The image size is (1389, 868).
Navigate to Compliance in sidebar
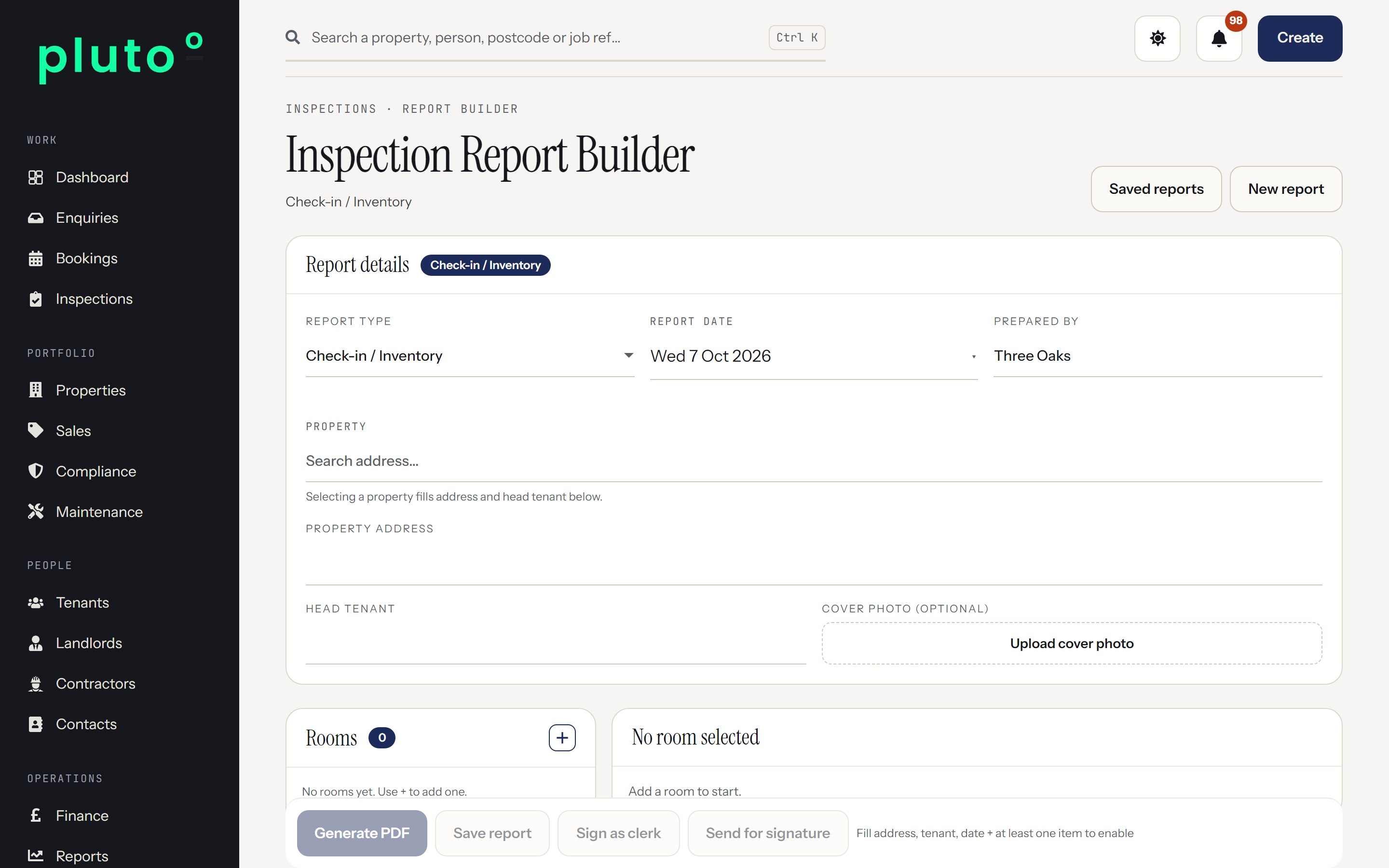pos(96,471)
